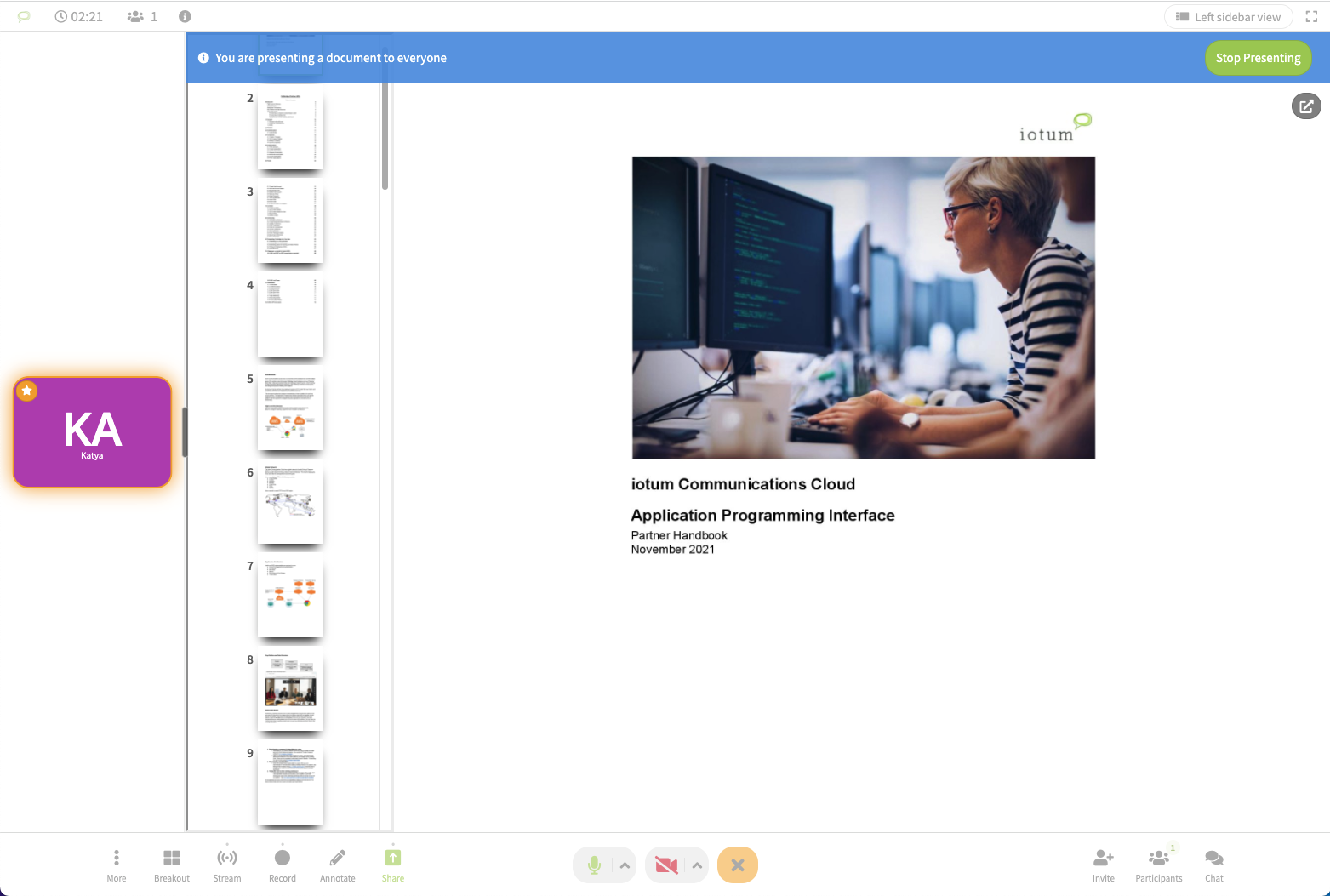Image resolution: width=1330 pixels, height=896 pixels.
Task: Switch the Left sidebar view layout
Action: coord(1228,17)
